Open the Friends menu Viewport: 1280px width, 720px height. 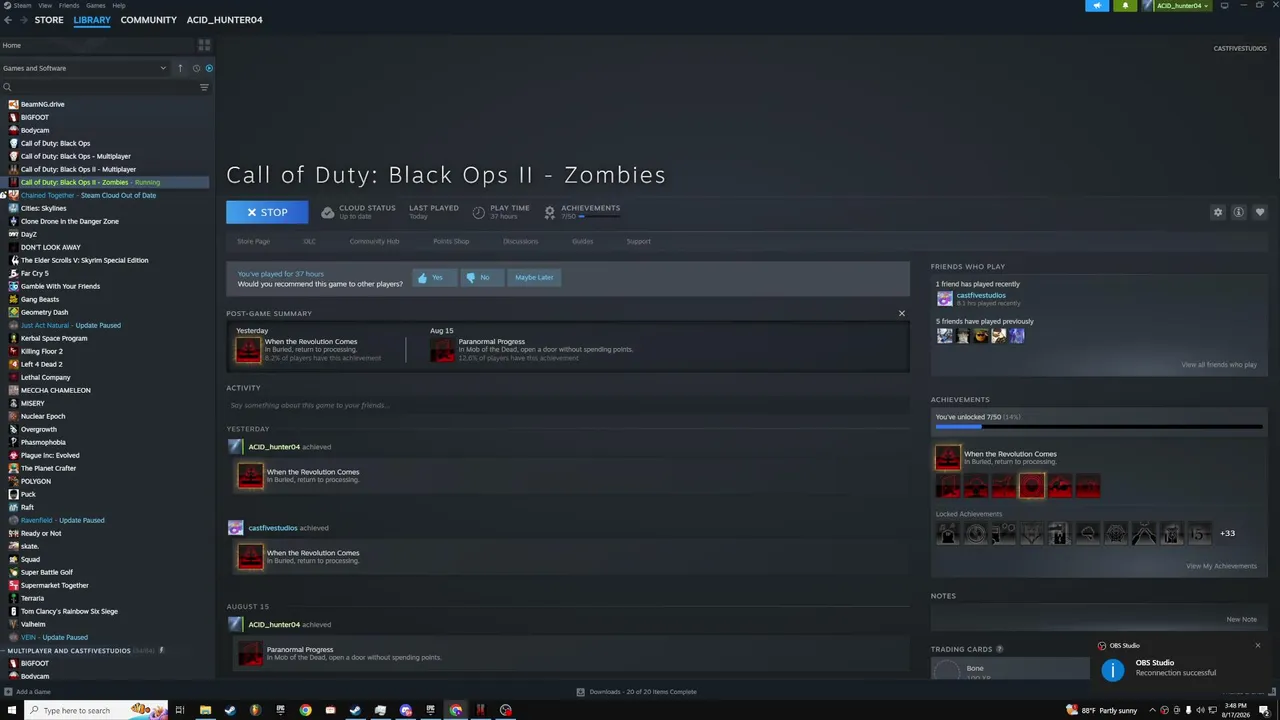point(69,5)
